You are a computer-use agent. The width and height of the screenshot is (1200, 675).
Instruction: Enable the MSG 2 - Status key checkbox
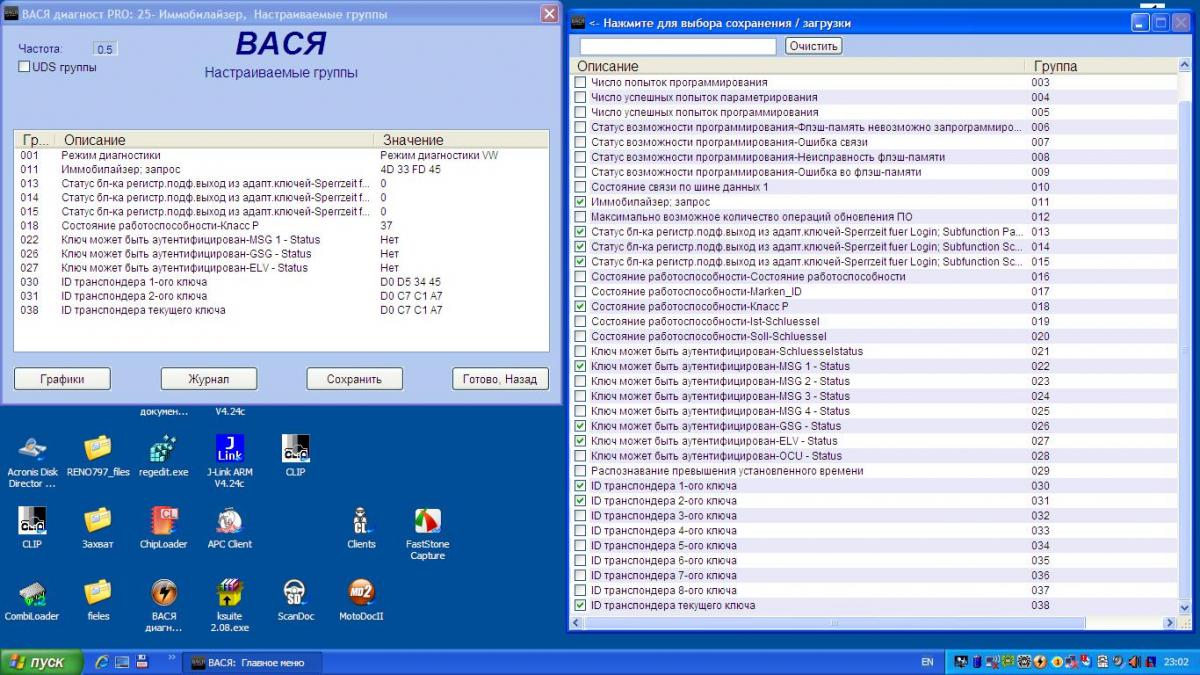pyautogui.click(x=580, y=381)
